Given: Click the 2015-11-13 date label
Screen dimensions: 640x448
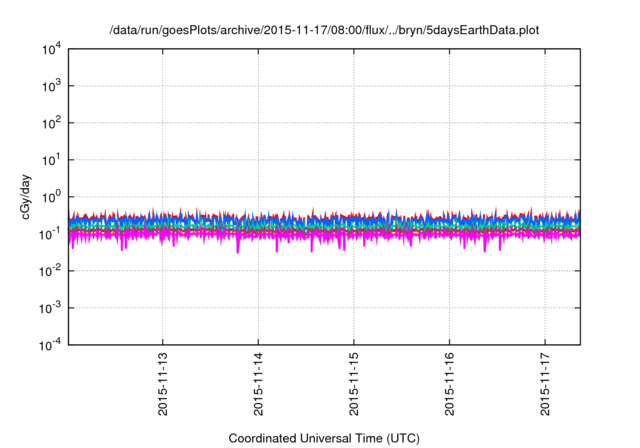Looking at the screenshot, I should (162, 384).
